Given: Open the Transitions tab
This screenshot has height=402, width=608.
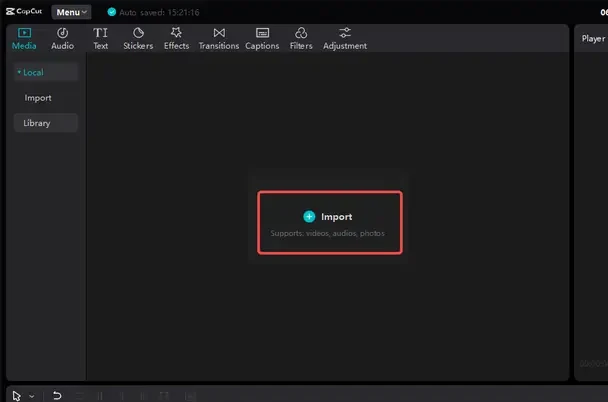Looking at the screenshot, I should coord(219,38).
